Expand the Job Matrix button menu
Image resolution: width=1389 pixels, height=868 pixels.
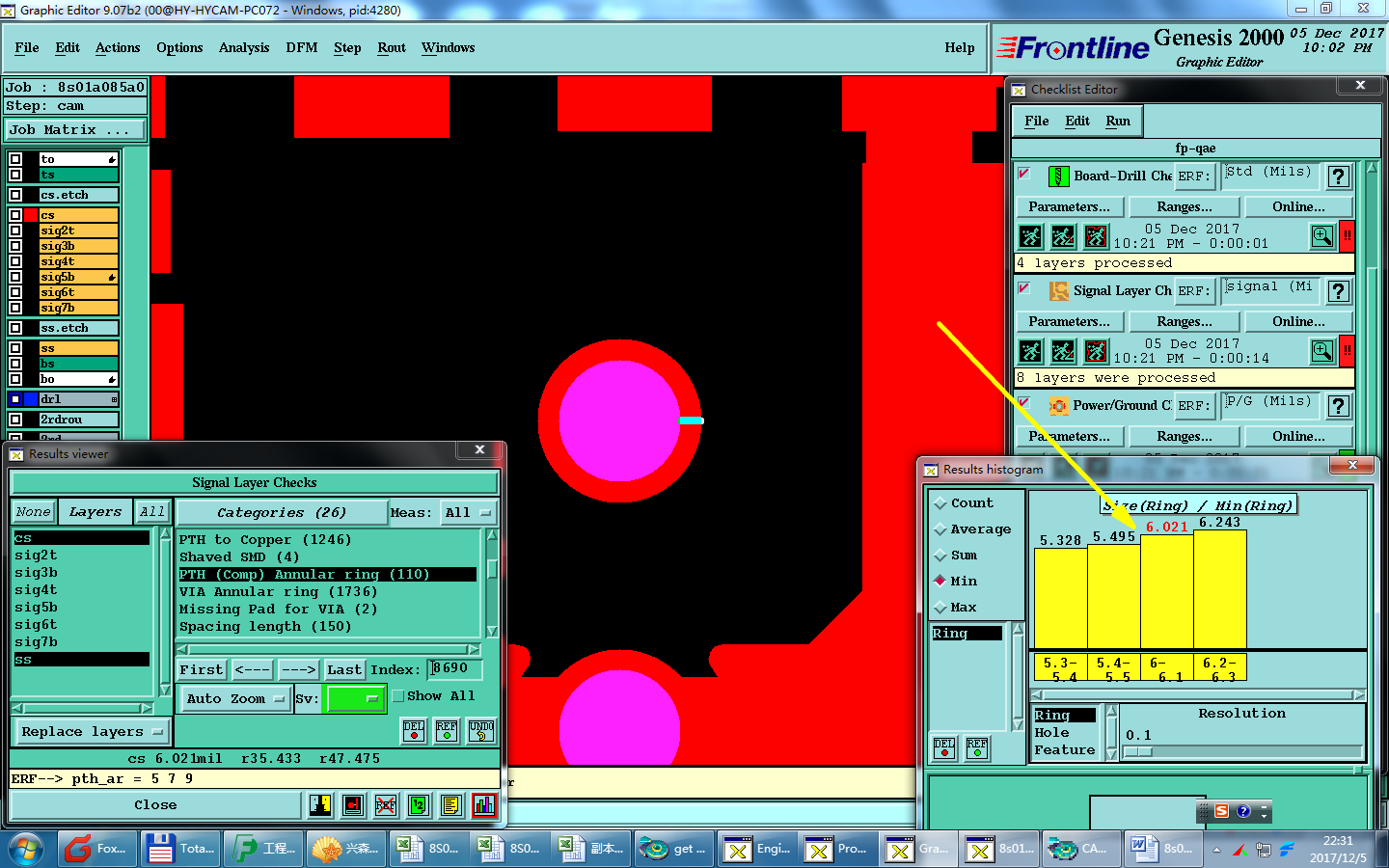(75, 129)
